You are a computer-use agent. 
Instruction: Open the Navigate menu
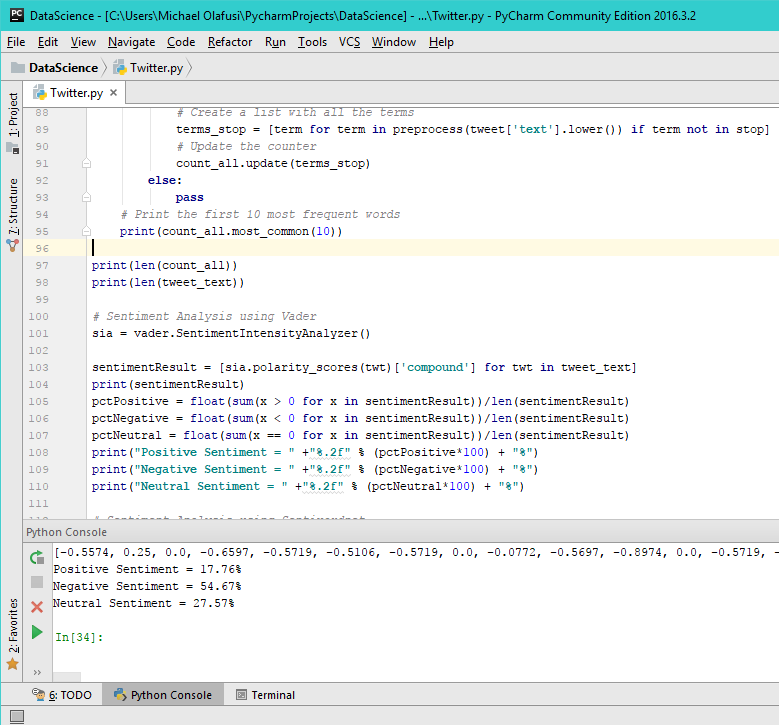[131, 42]
